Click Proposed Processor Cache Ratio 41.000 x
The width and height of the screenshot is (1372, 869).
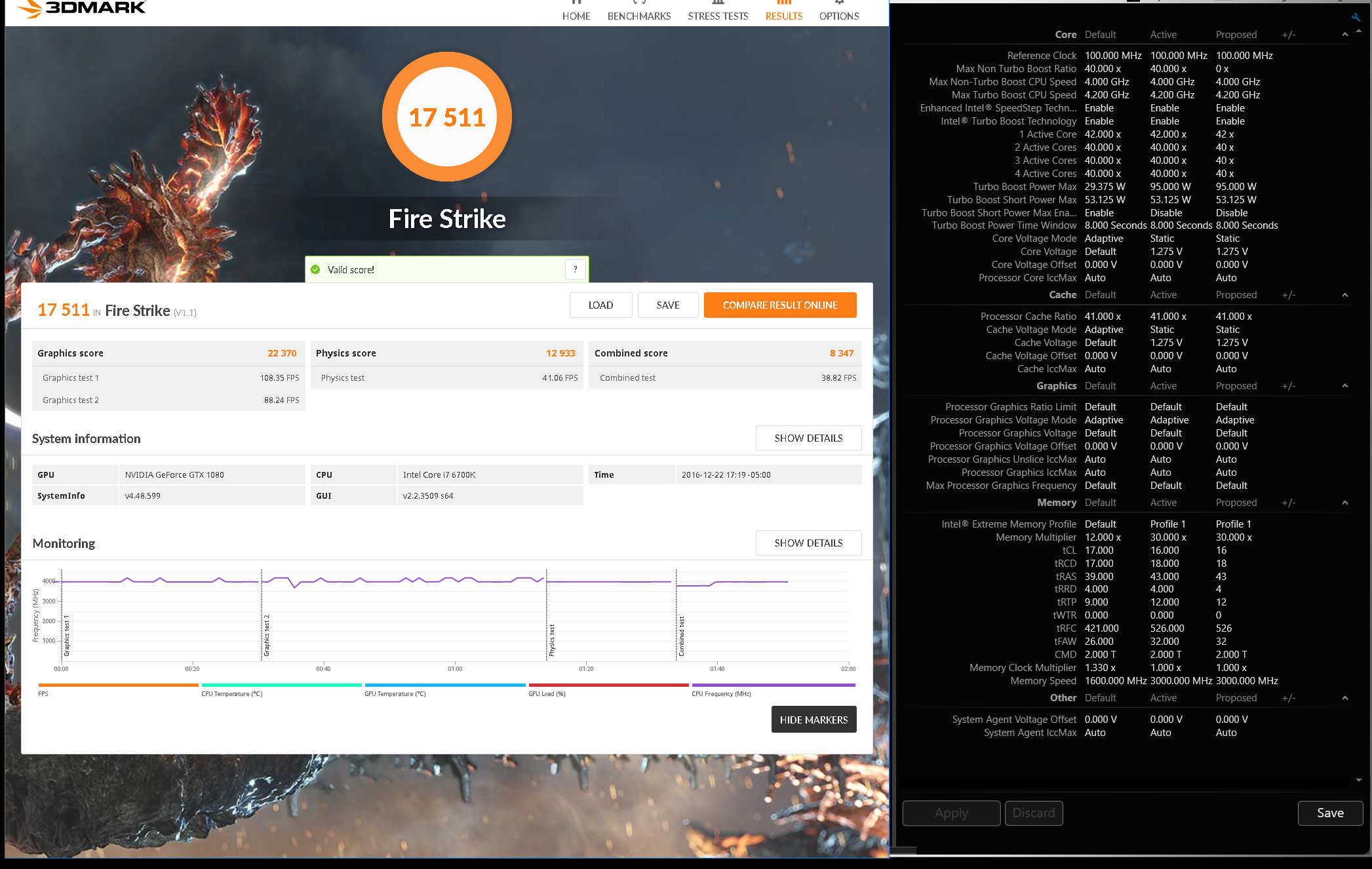[1234, 317]
